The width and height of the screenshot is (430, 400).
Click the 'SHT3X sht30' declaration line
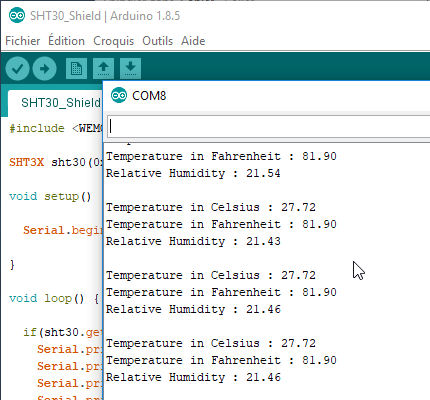56,162
